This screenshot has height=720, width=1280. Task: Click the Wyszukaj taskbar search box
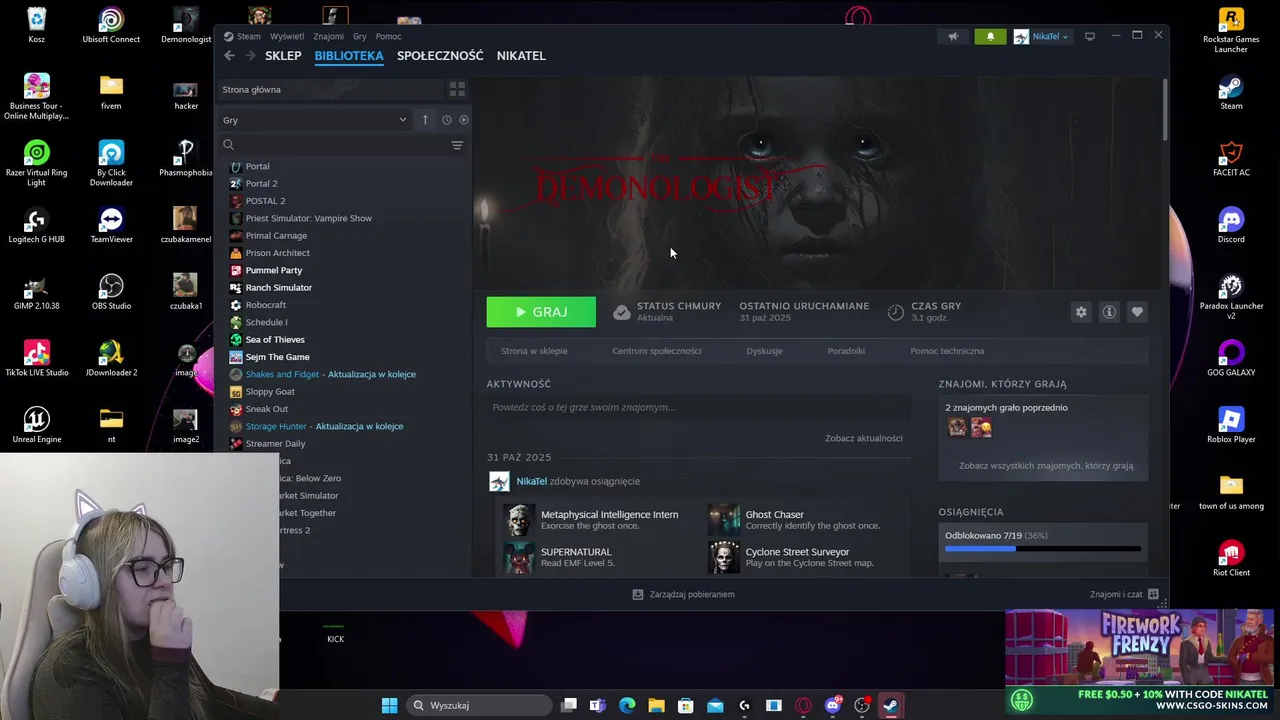point(480,705)
